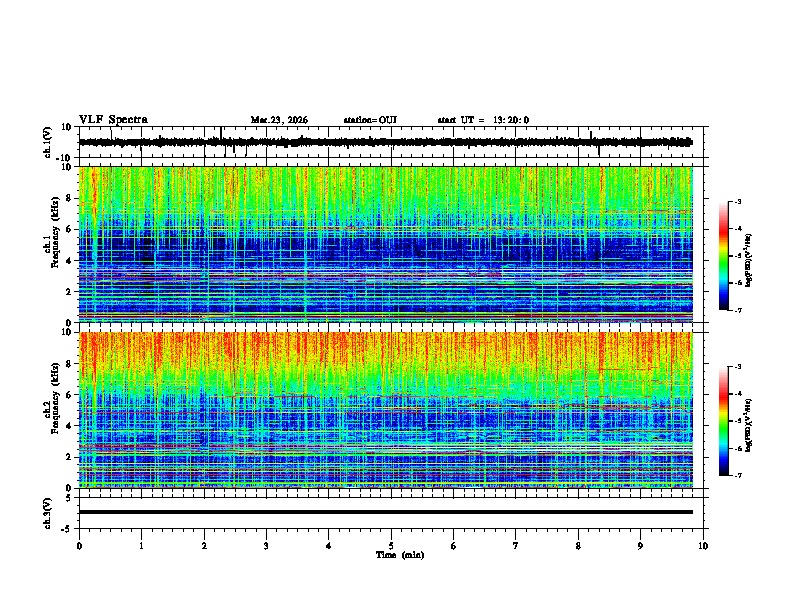Click the "-3" tick on ch.1 color bar
Viewport: 792px width, 612px height.
point(738,202)
